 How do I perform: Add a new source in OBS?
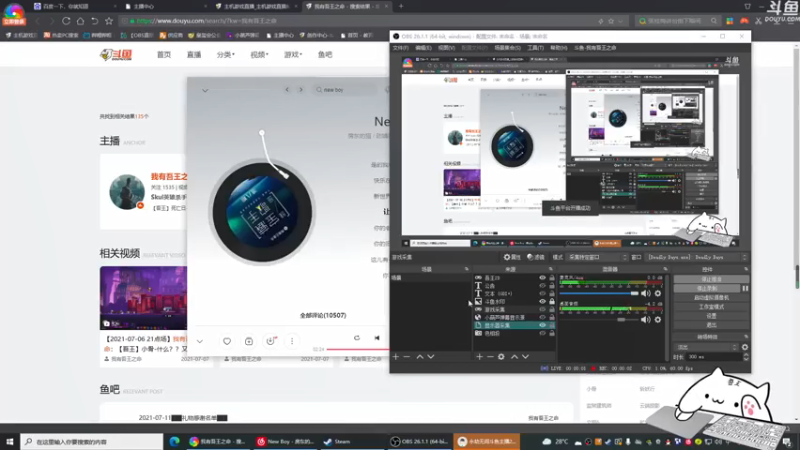click(479, 357)
